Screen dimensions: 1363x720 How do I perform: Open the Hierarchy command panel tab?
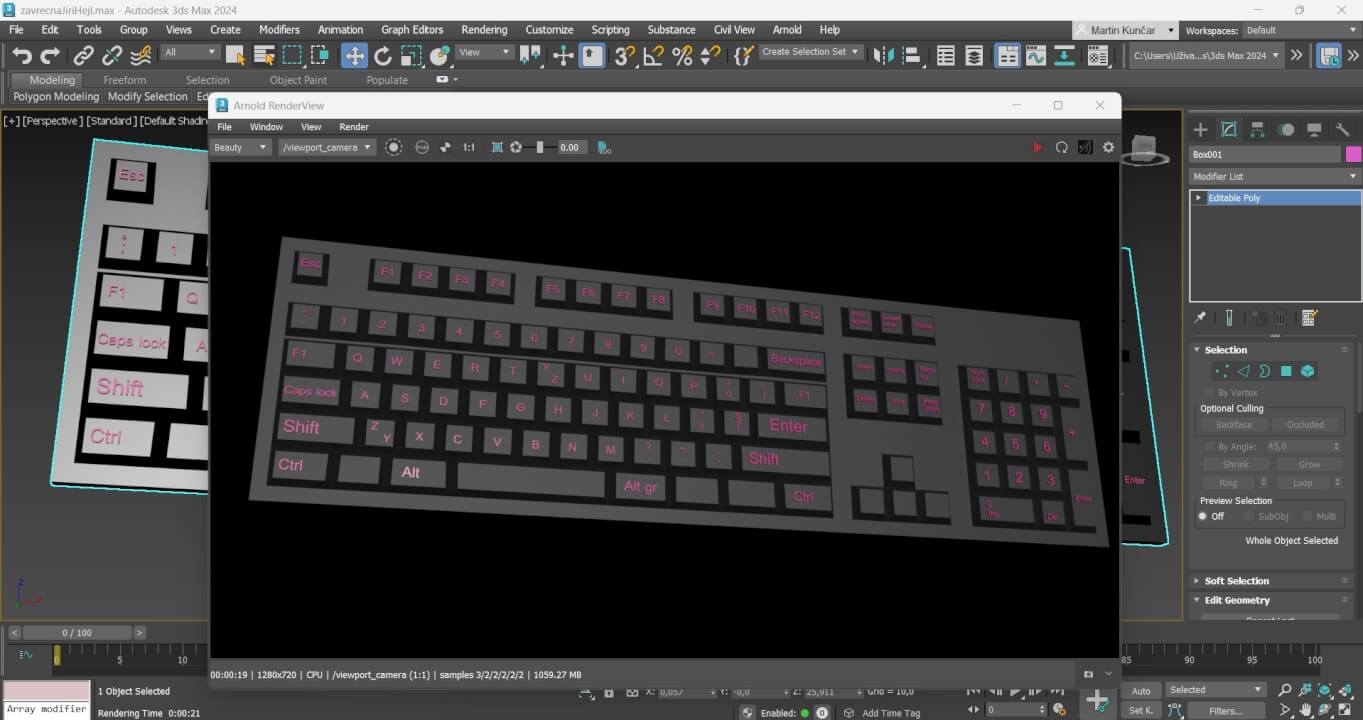1257,130
